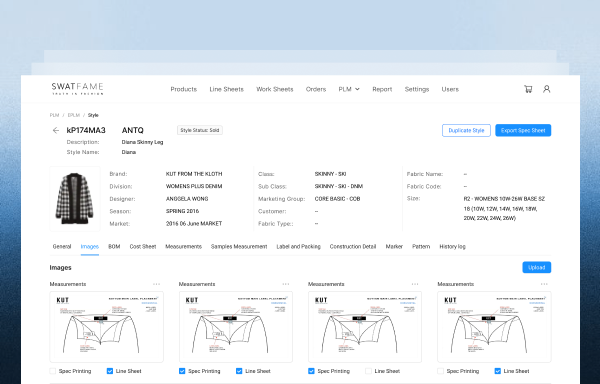
Task: Open the fourth Measurements image thumbnail
Action: (494, 327)
